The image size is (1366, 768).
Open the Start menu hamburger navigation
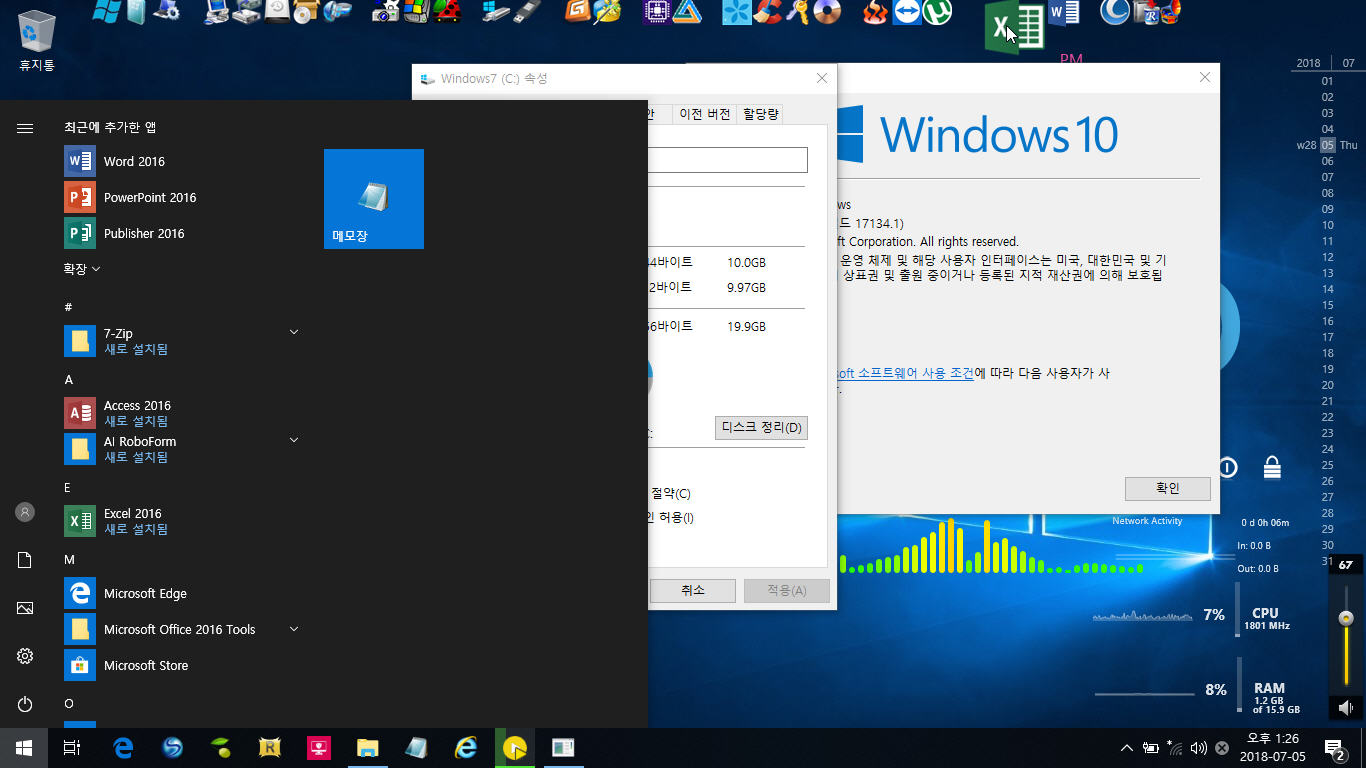click(25, 128)
